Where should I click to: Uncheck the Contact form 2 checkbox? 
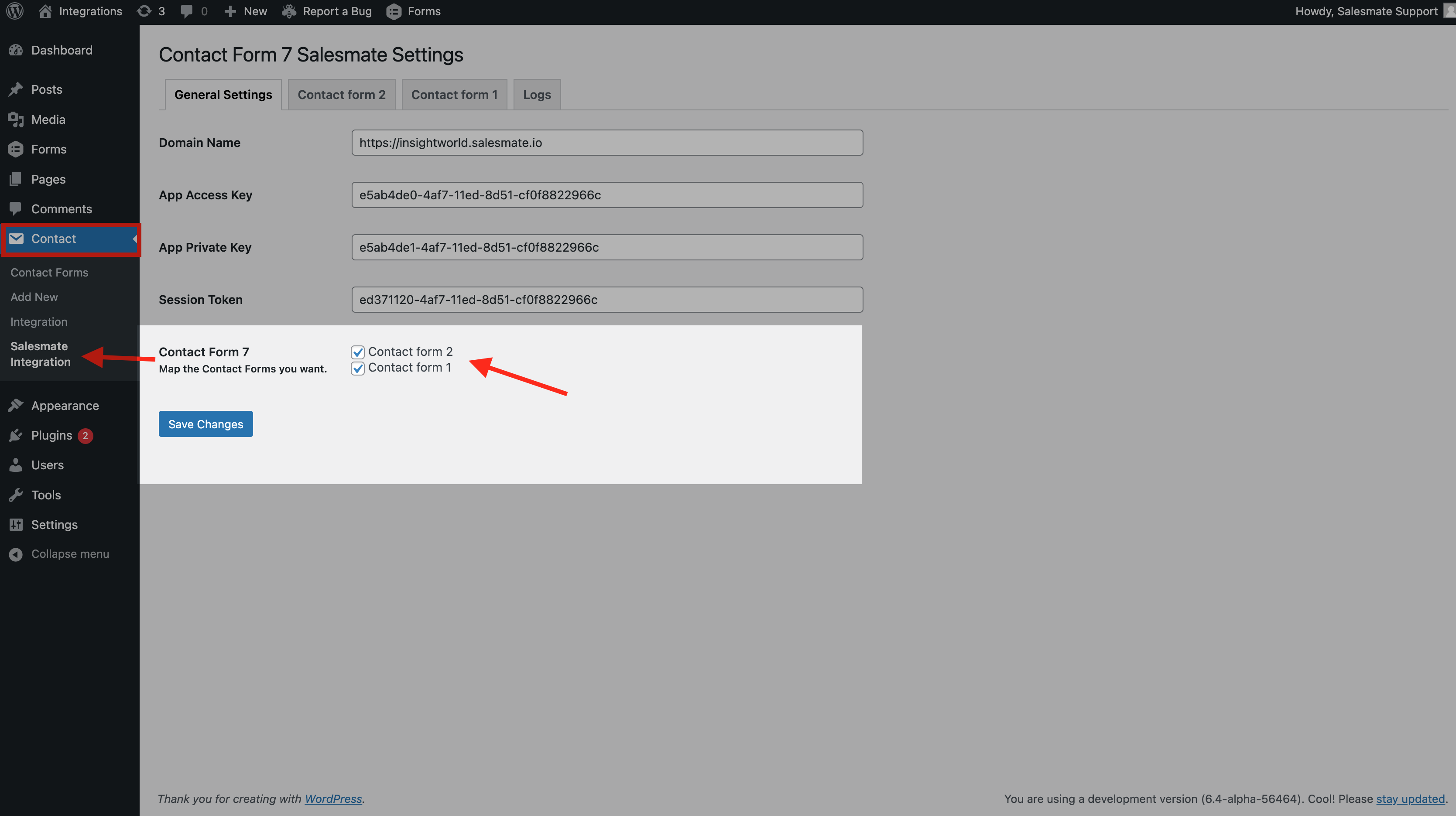(x=358, y=352)
